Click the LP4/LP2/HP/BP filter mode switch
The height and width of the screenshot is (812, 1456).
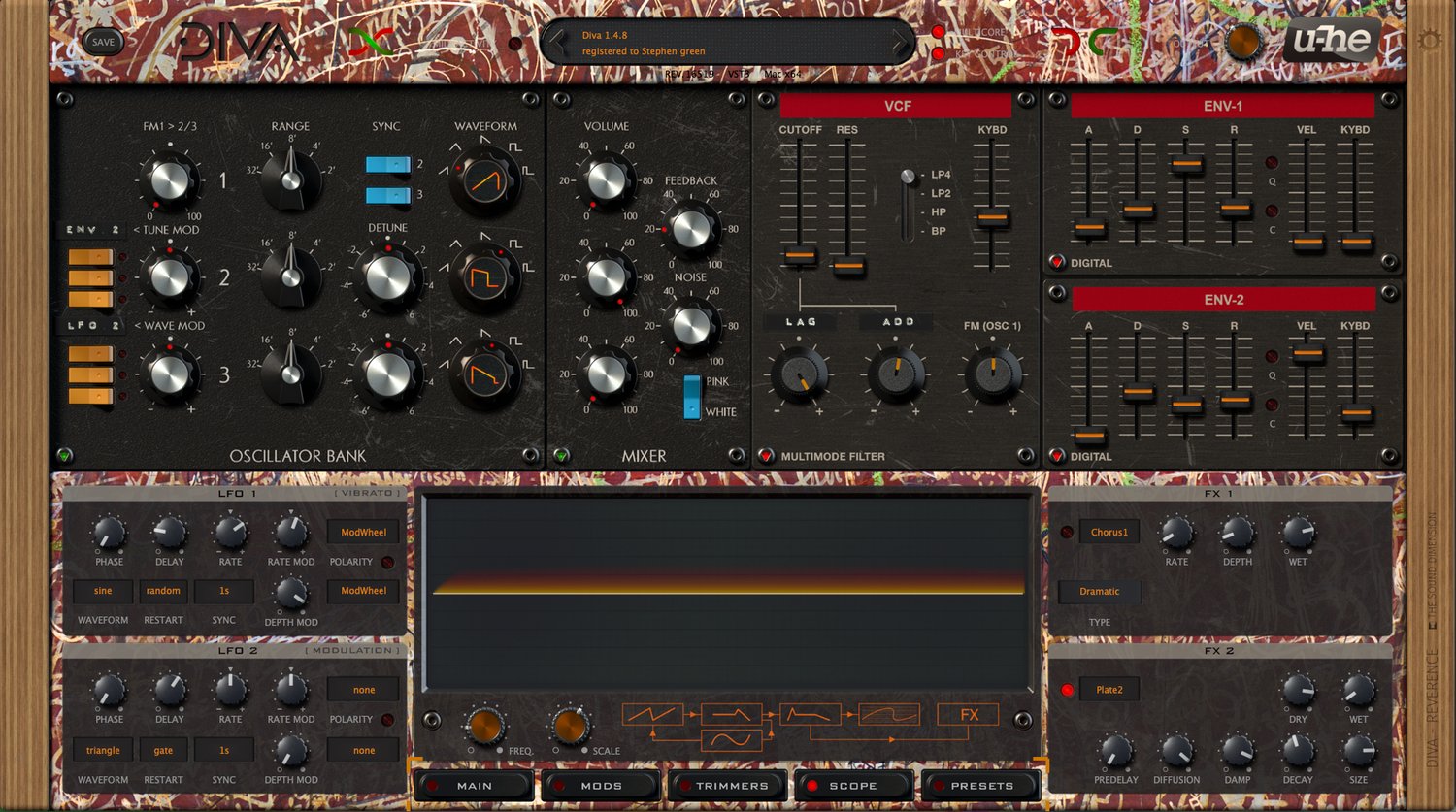tap(908, 204)
